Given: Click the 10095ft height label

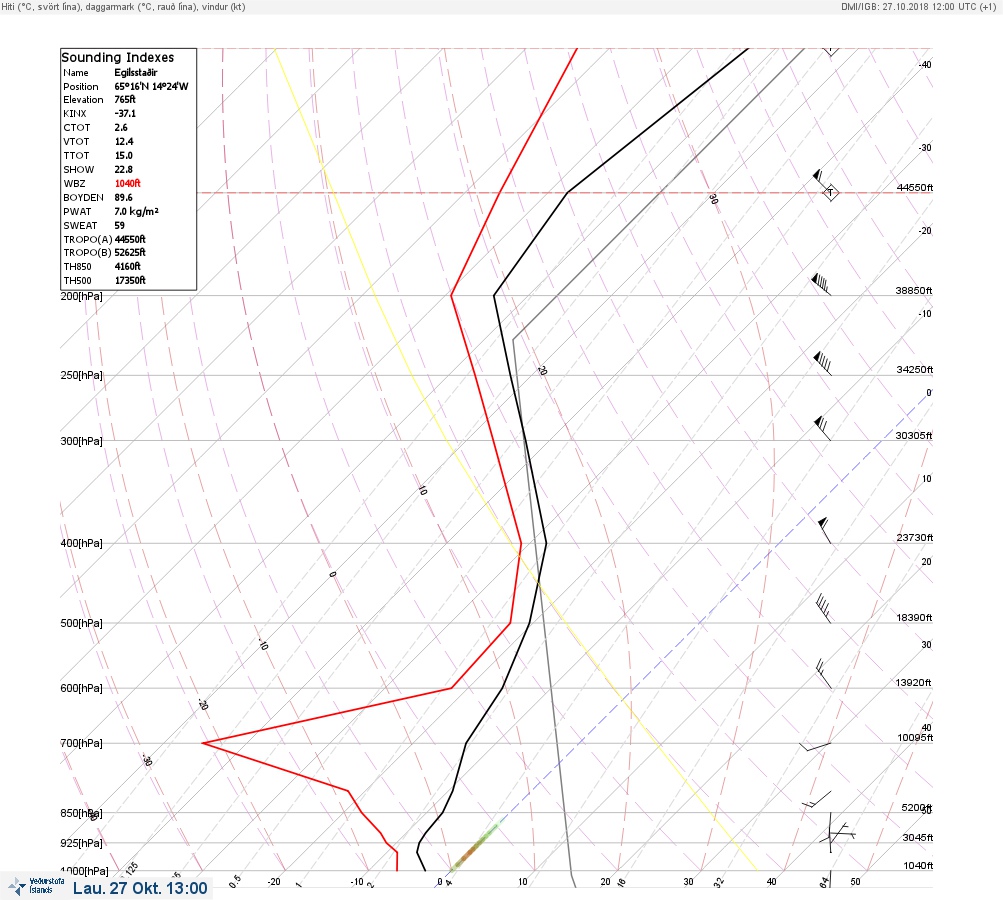Looking at the screenshot, I should pyautogui.click(x=915, y=738).
